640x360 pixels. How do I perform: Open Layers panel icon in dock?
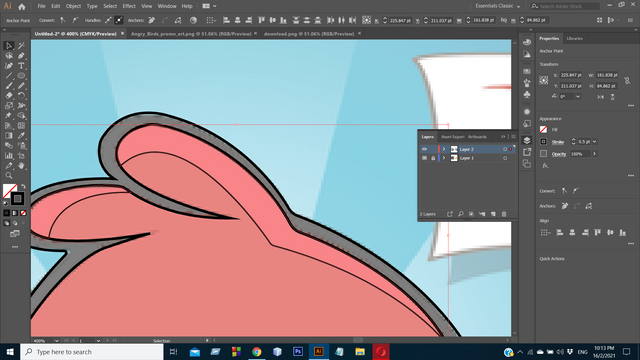(527, 140)
